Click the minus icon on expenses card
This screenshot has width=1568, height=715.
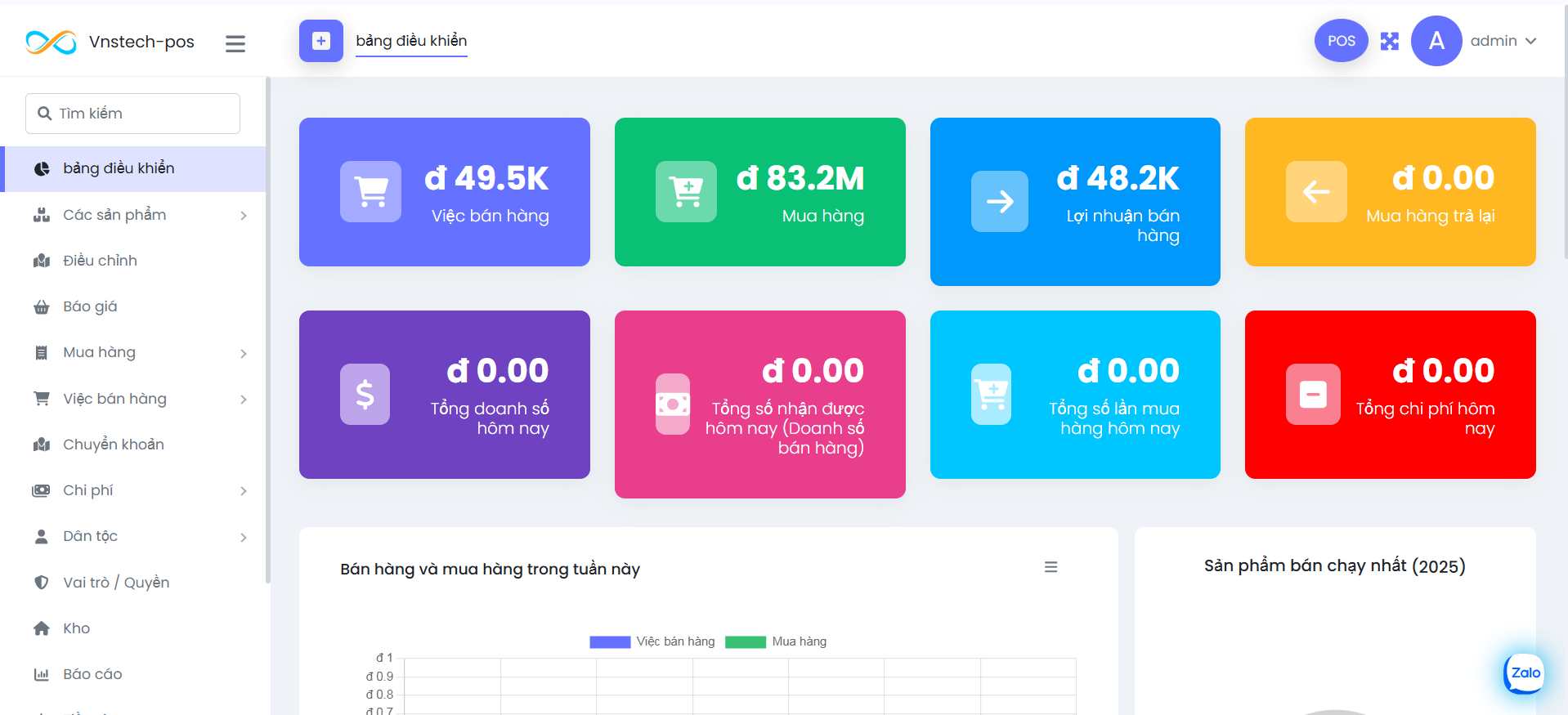click(x=1313, y=395)
